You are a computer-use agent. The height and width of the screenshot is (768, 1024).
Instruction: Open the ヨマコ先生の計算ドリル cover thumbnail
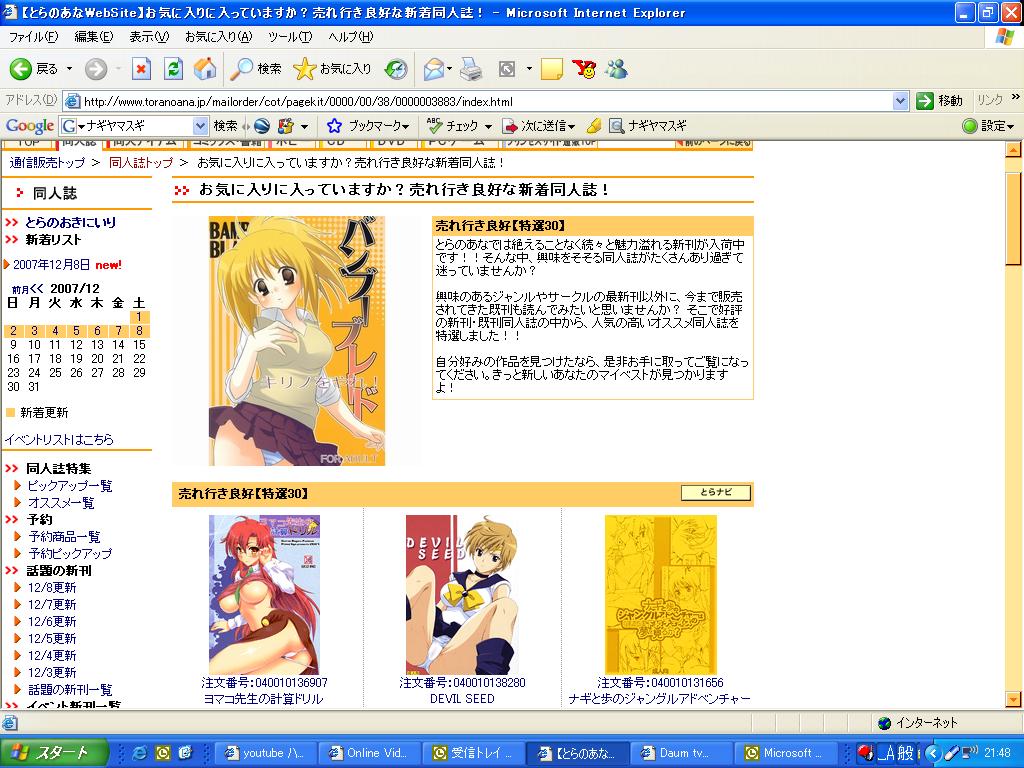pos(264,594)
